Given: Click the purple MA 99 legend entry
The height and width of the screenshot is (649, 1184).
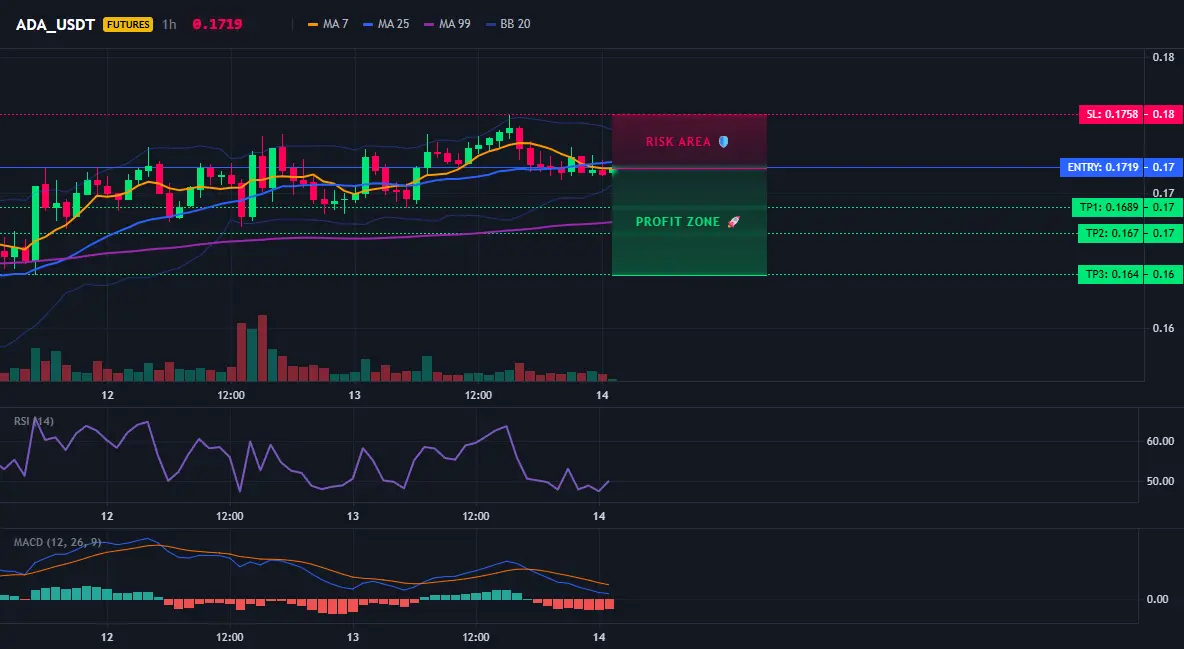Looking at the screenshot, I should coord(447,24).
